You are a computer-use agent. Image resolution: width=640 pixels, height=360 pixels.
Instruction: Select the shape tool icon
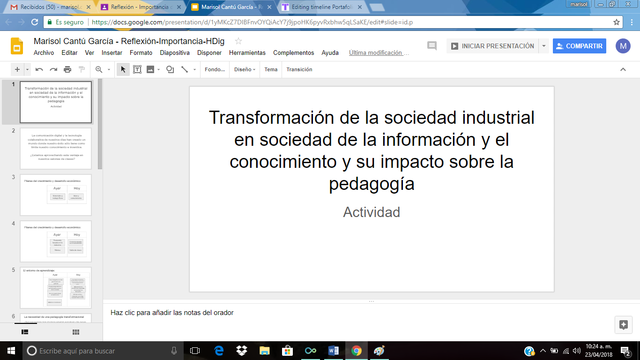170,69
